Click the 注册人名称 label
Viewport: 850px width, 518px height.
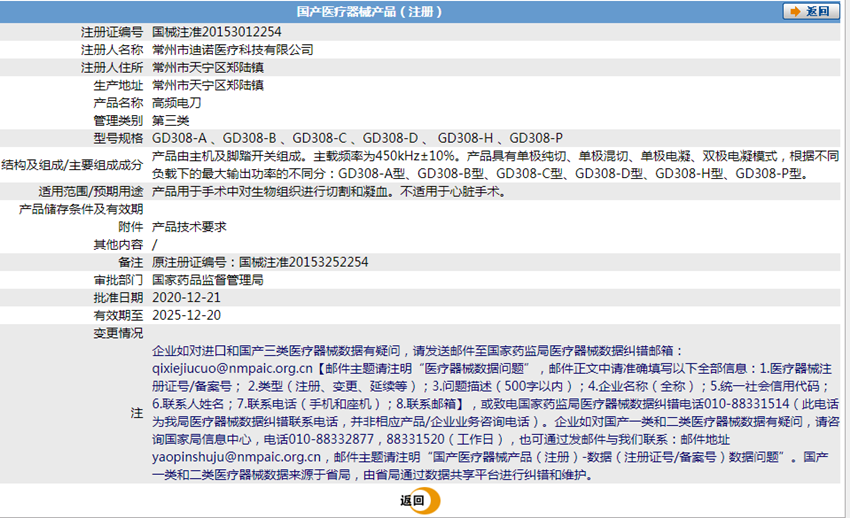[x=112, y=50]
